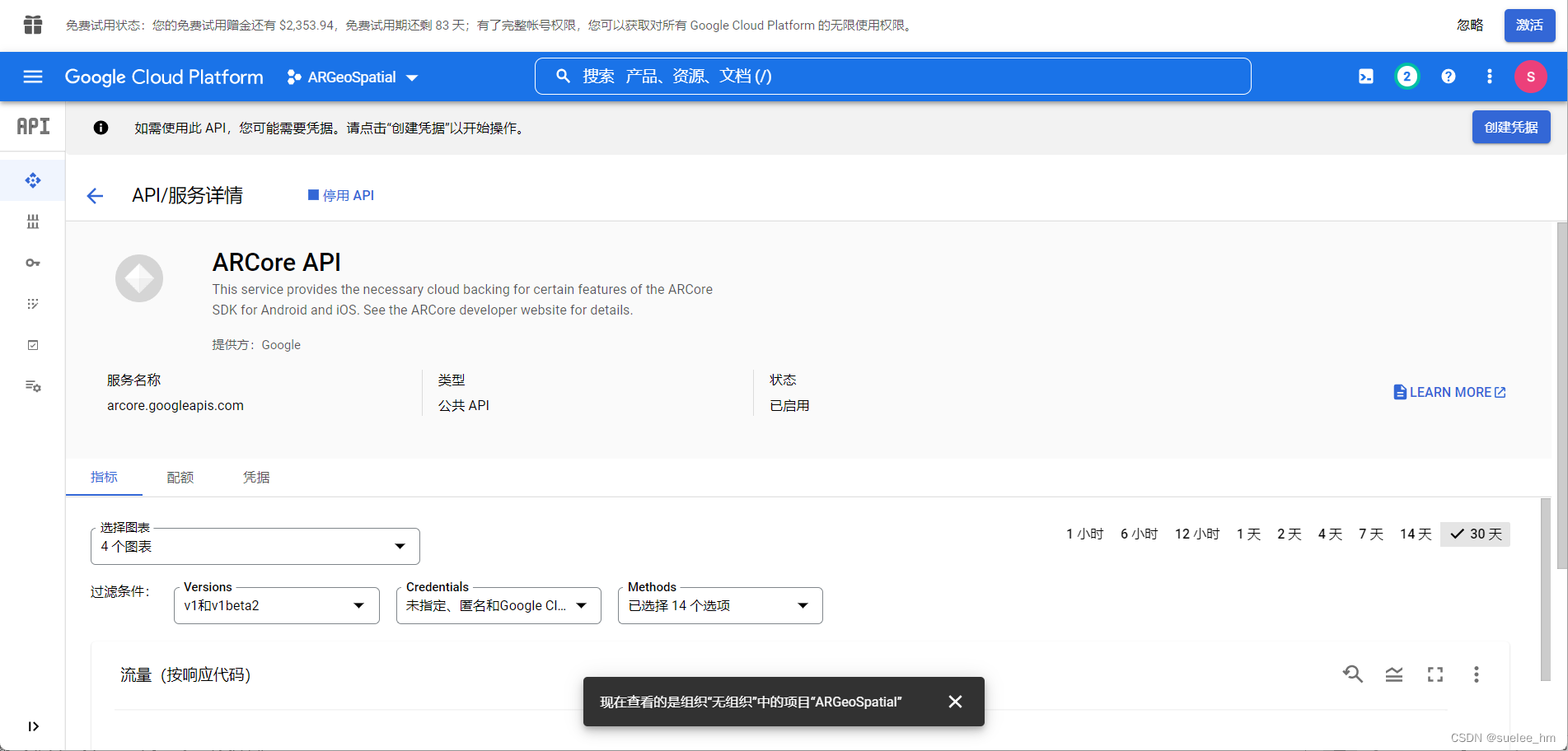Focus the search products and resources field
Viewport: 1568px width, 751px height.
tap(893, 77)
